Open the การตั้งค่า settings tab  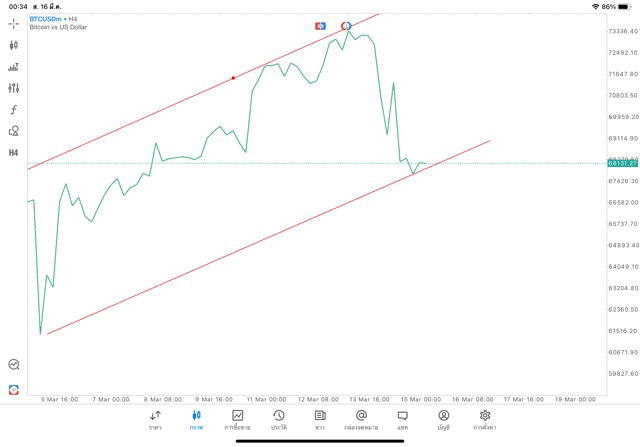pyautogui.click(x=485, y=420)
